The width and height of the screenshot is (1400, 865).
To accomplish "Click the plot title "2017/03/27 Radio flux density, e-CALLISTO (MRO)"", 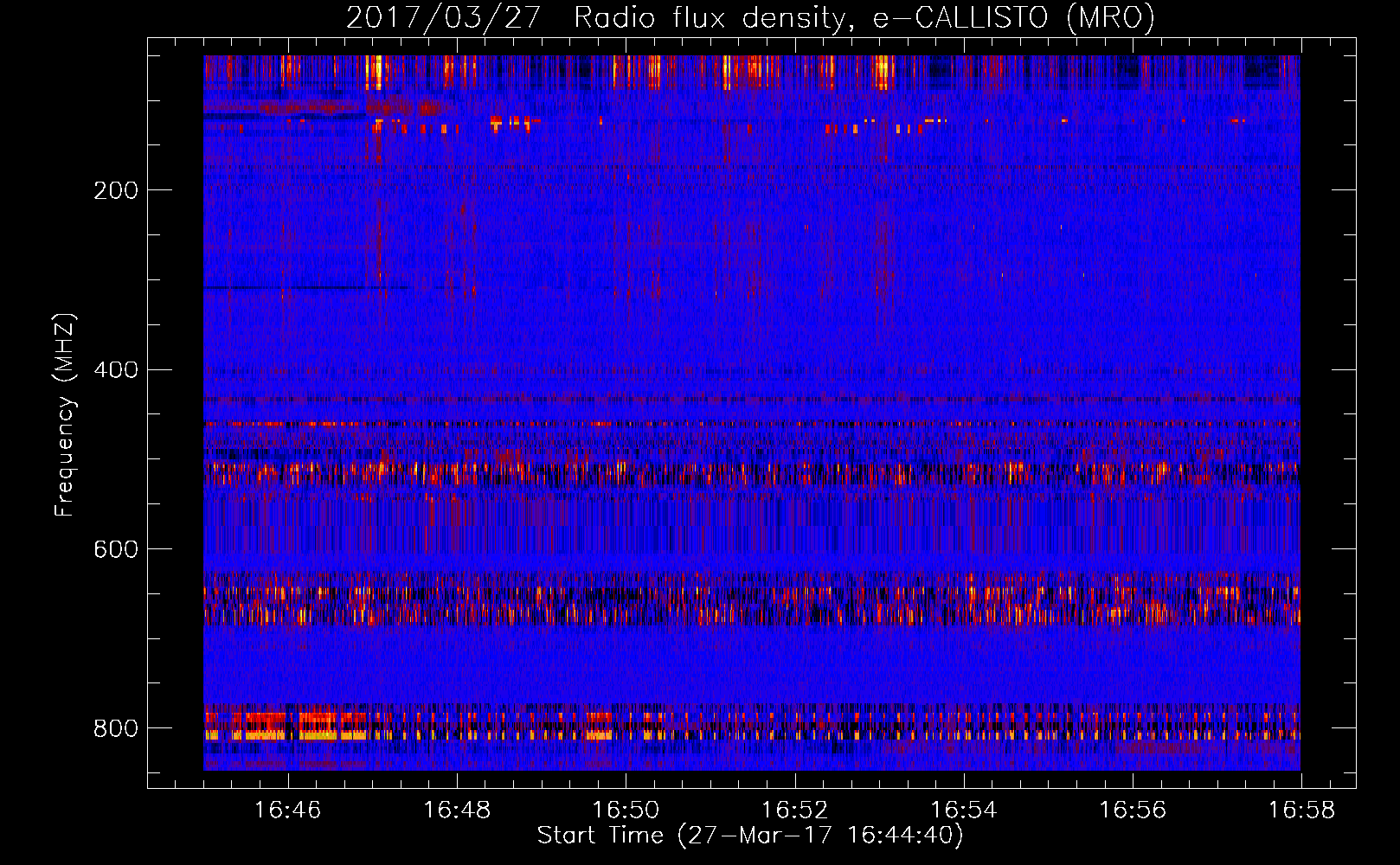I will point(750,17).
